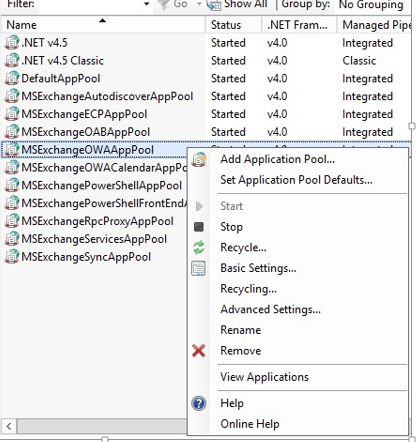
Task: Open the Go button dropdown arrow
Action: tap(199, 5)
